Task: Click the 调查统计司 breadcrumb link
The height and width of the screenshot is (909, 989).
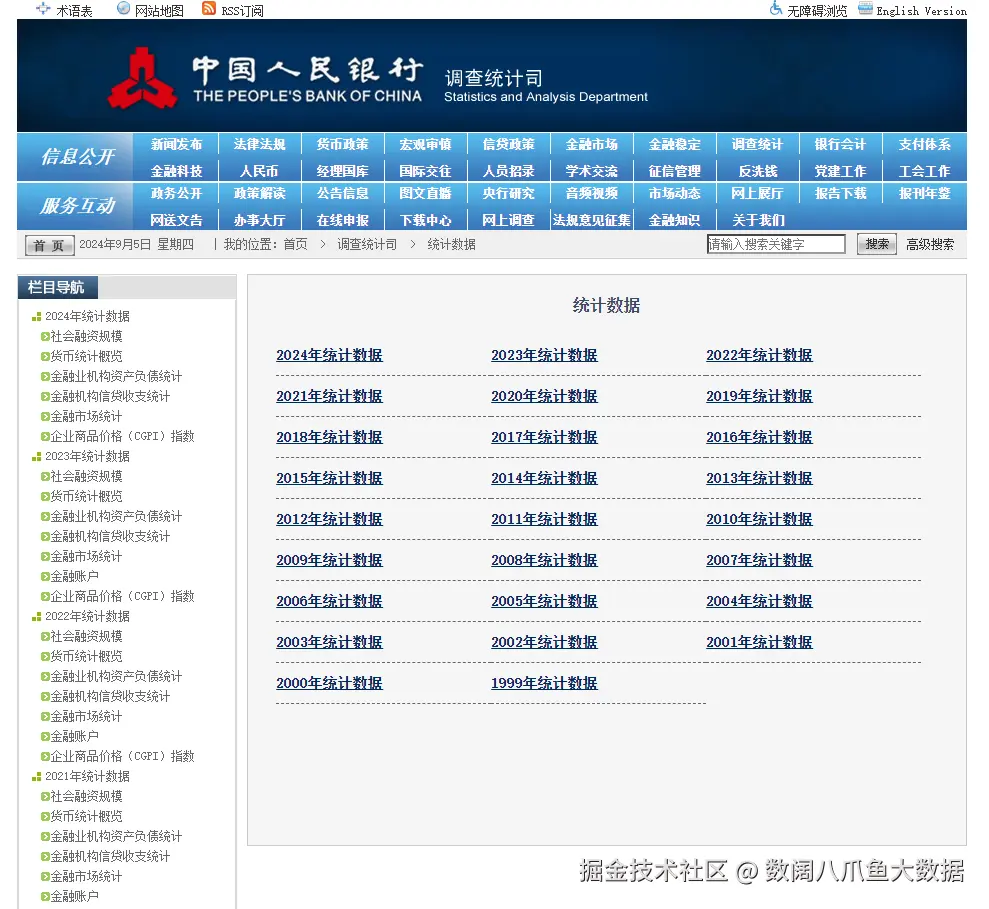Action: (367, 245)
